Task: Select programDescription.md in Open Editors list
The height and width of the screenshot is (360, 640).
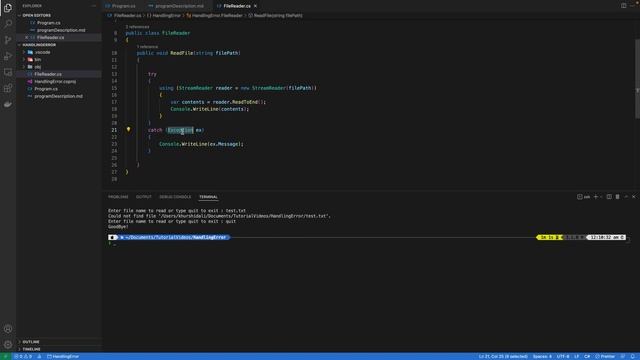Action: tap(59, 30)
